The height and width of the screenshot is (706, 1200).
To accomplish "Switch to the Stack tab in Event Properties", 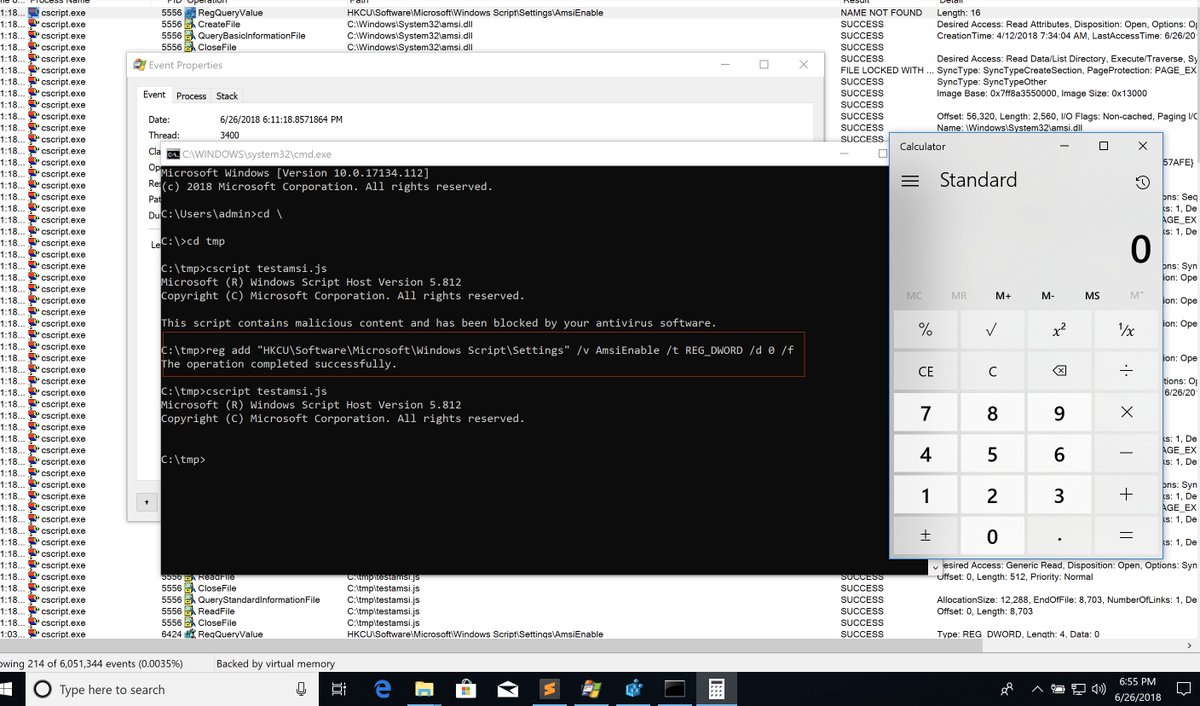I will (x=227, y=96).
